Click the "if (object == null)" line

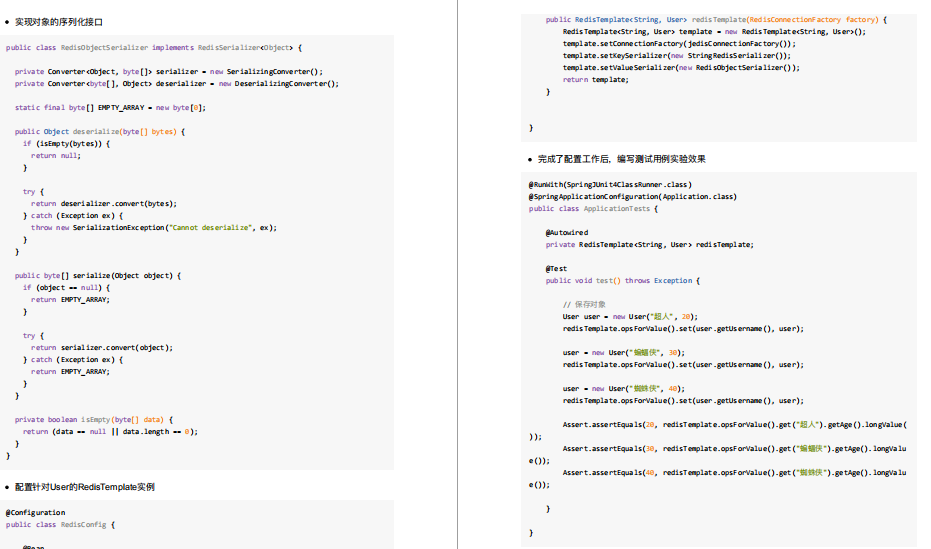66,287
